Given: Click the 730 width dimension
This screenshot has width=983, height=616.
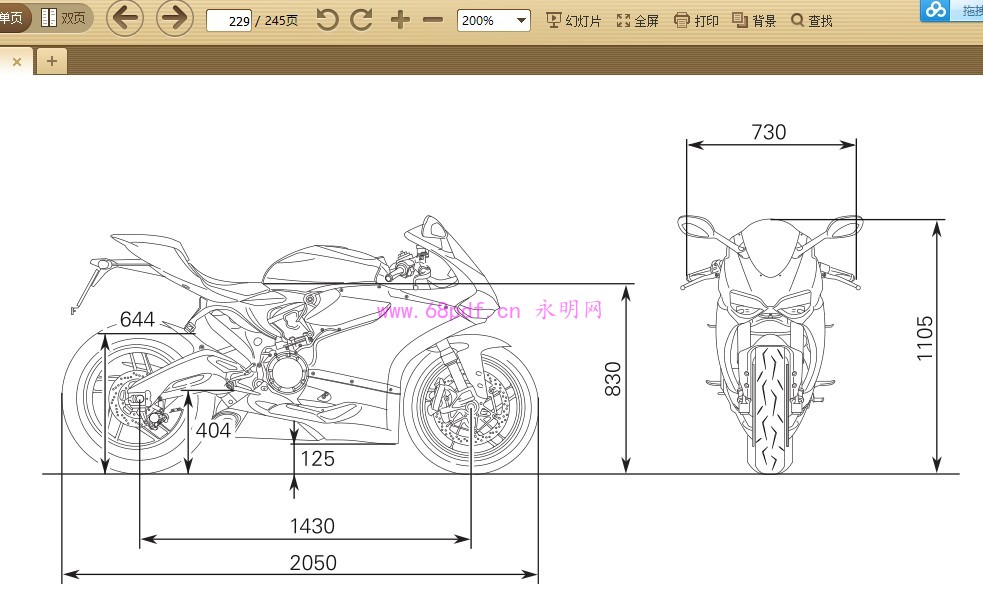Looking at the screenshot, I should coord(769,132).
